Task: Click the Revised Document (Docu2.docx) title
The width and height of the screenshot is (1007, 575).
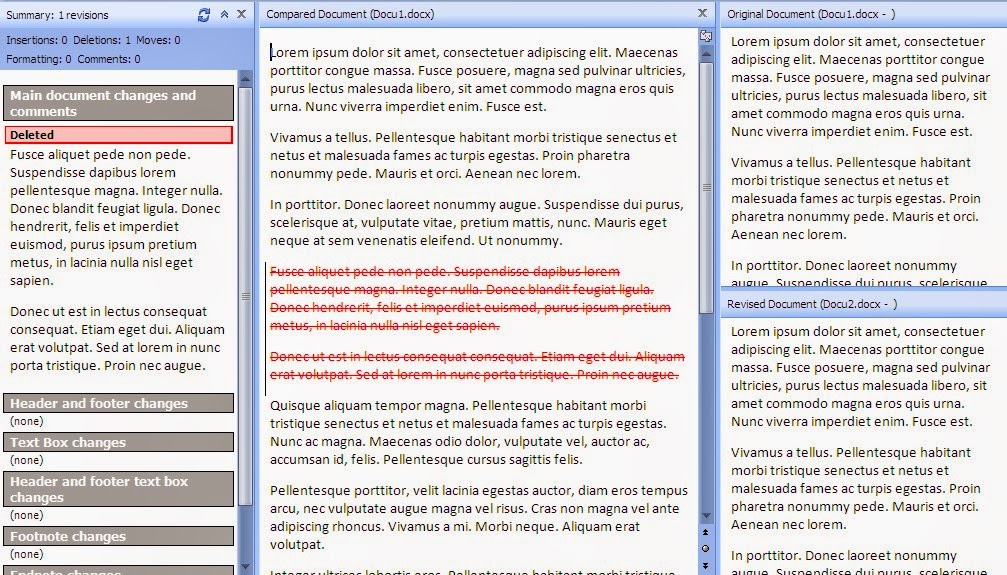Action: point(812,304)
